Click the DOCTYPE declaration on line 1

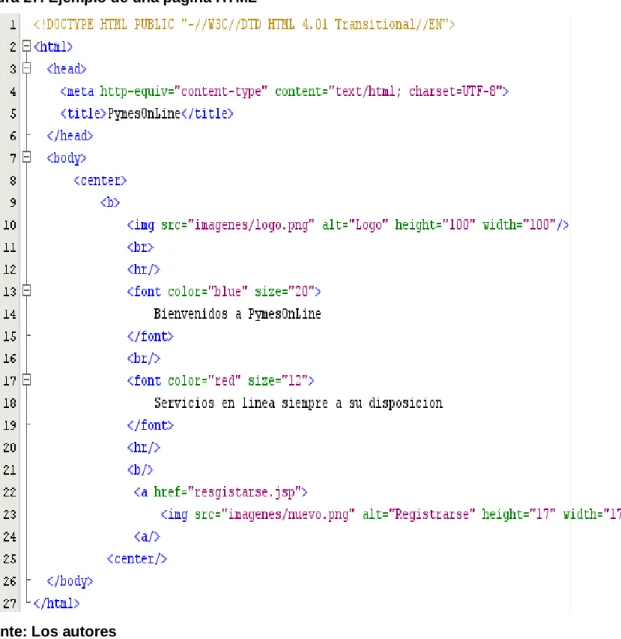(244, 24)
